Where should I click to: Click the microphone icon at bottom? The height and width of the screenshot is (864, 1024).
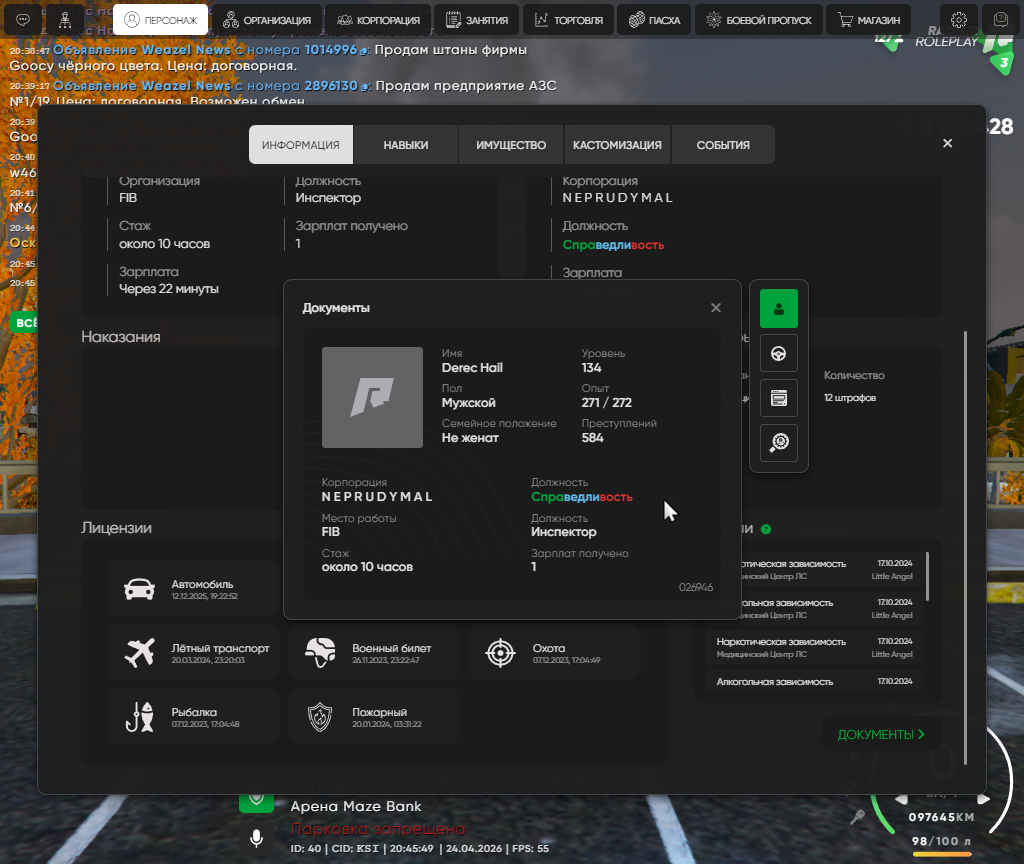[256, 838]
